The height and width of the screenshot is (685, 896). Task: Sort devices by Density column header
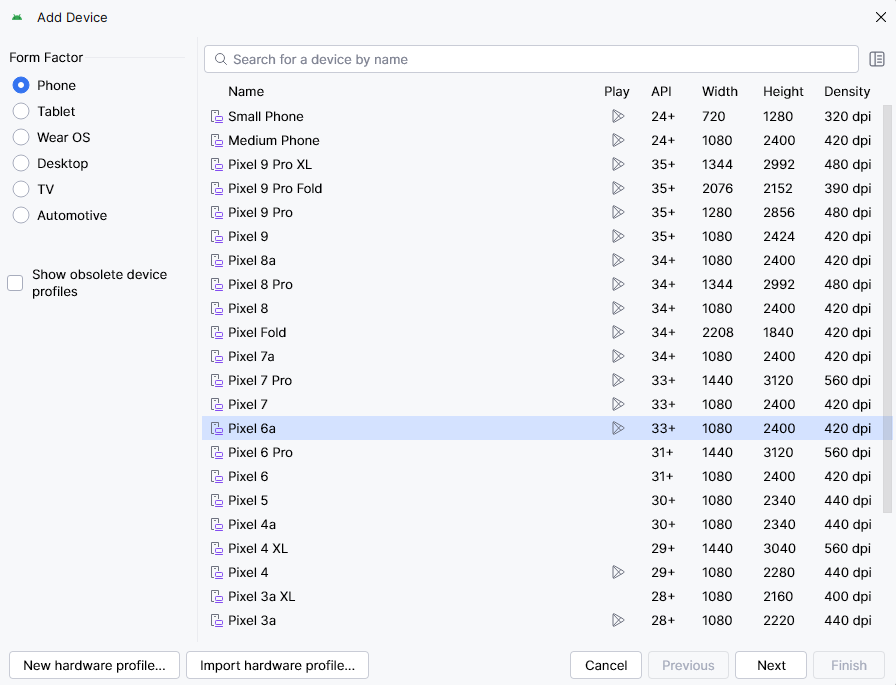click(x=847, y=91)
